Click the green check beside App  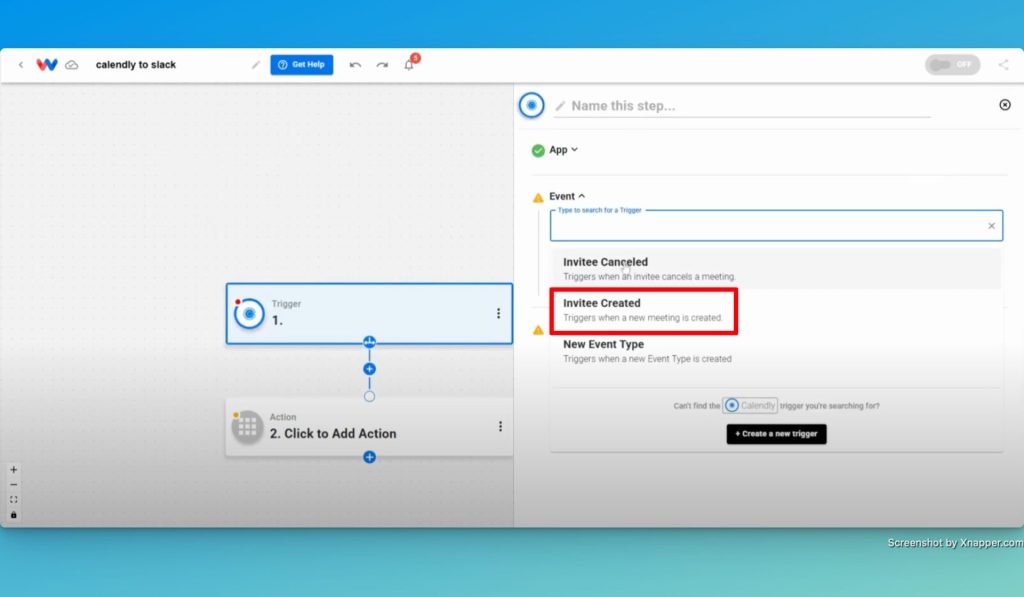pos(538,151)
